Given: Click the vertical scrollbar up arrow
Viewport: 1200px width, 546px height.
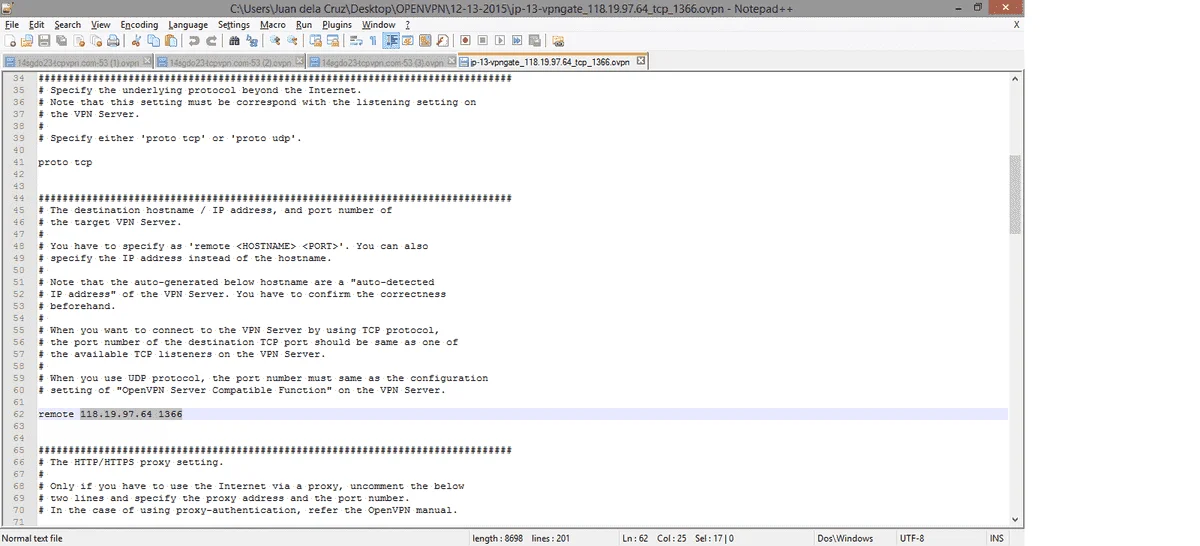Looking at the screenshot, I should (x=1016, y=79).
